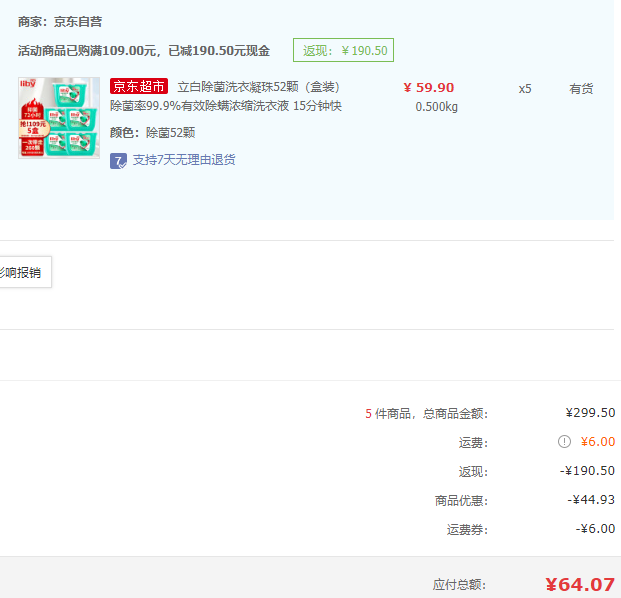Select shipping coupon value -¥6.00
Screen dimensions: 621x598
pos(595,528)
